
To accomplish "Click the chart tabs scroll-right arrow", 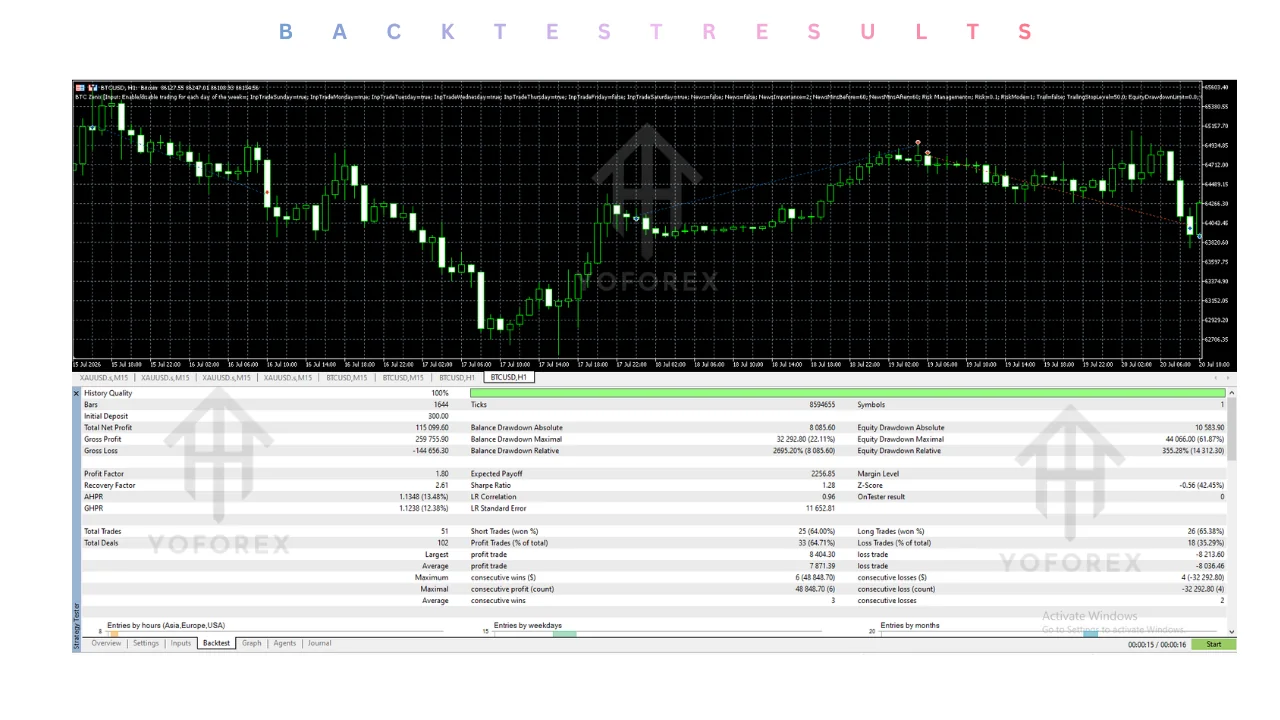I will click(1228, 378).
